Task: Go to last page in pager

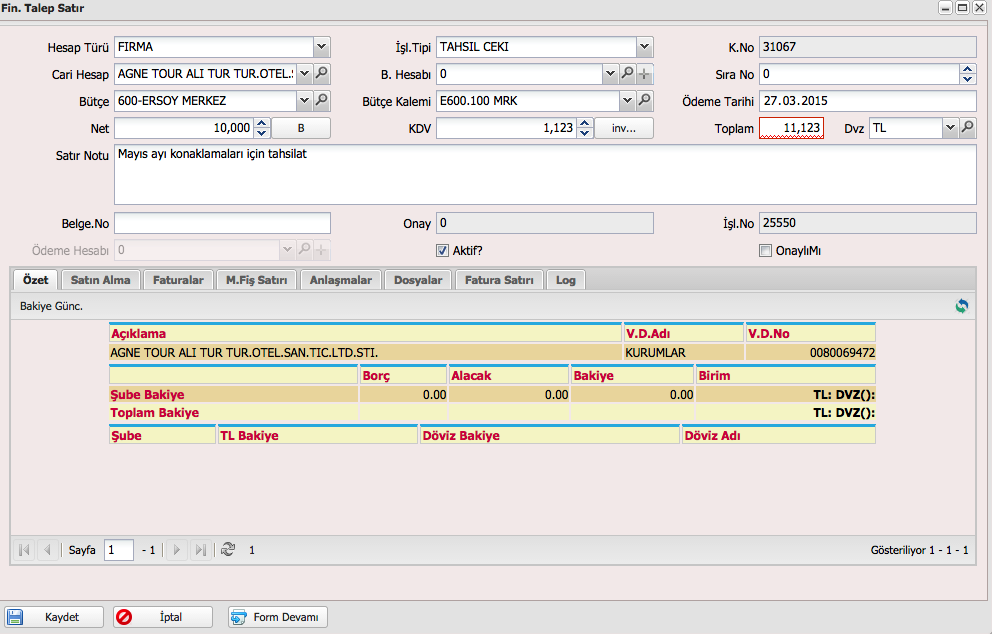Action: click(x=201, y=550)
